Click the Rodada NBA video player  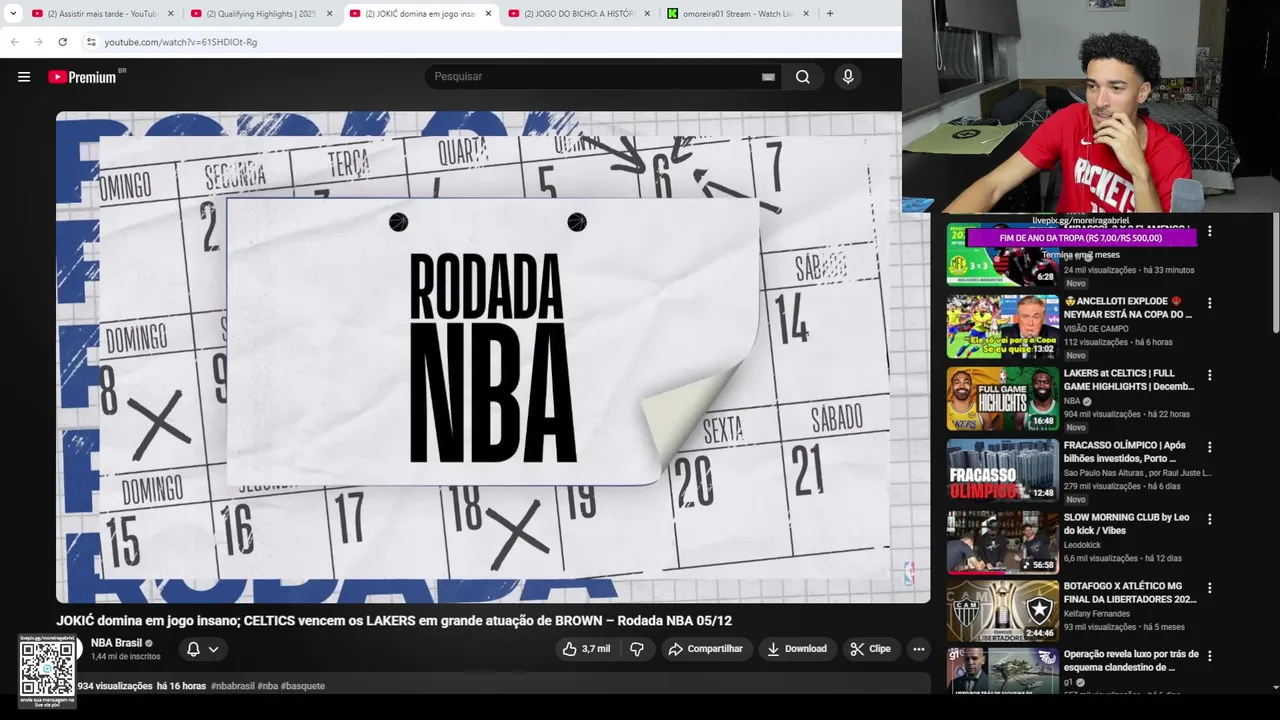(x=493, y=357)
